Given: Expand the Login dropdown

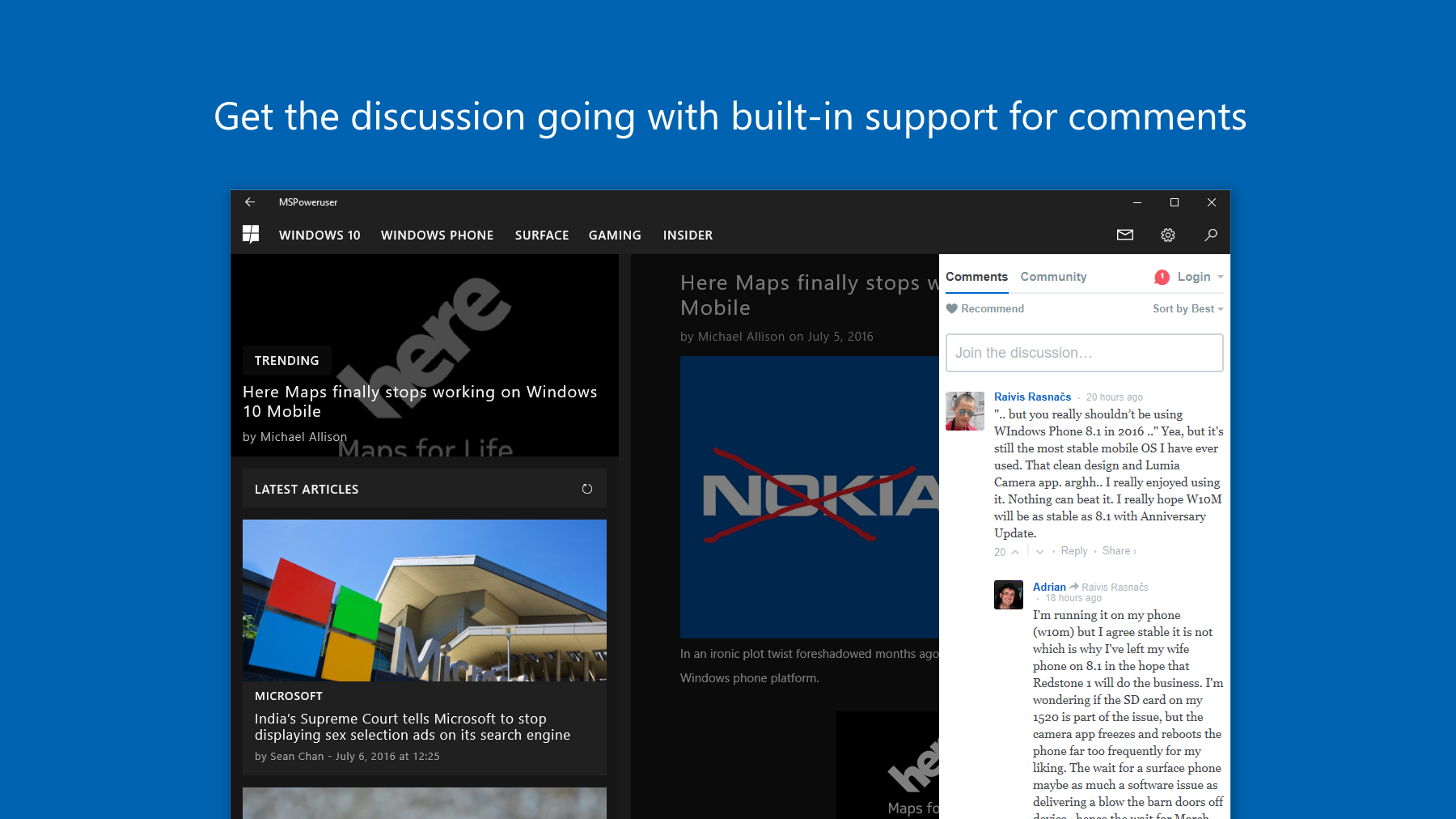Looking at the screenshot, I should click(1200, 277).
